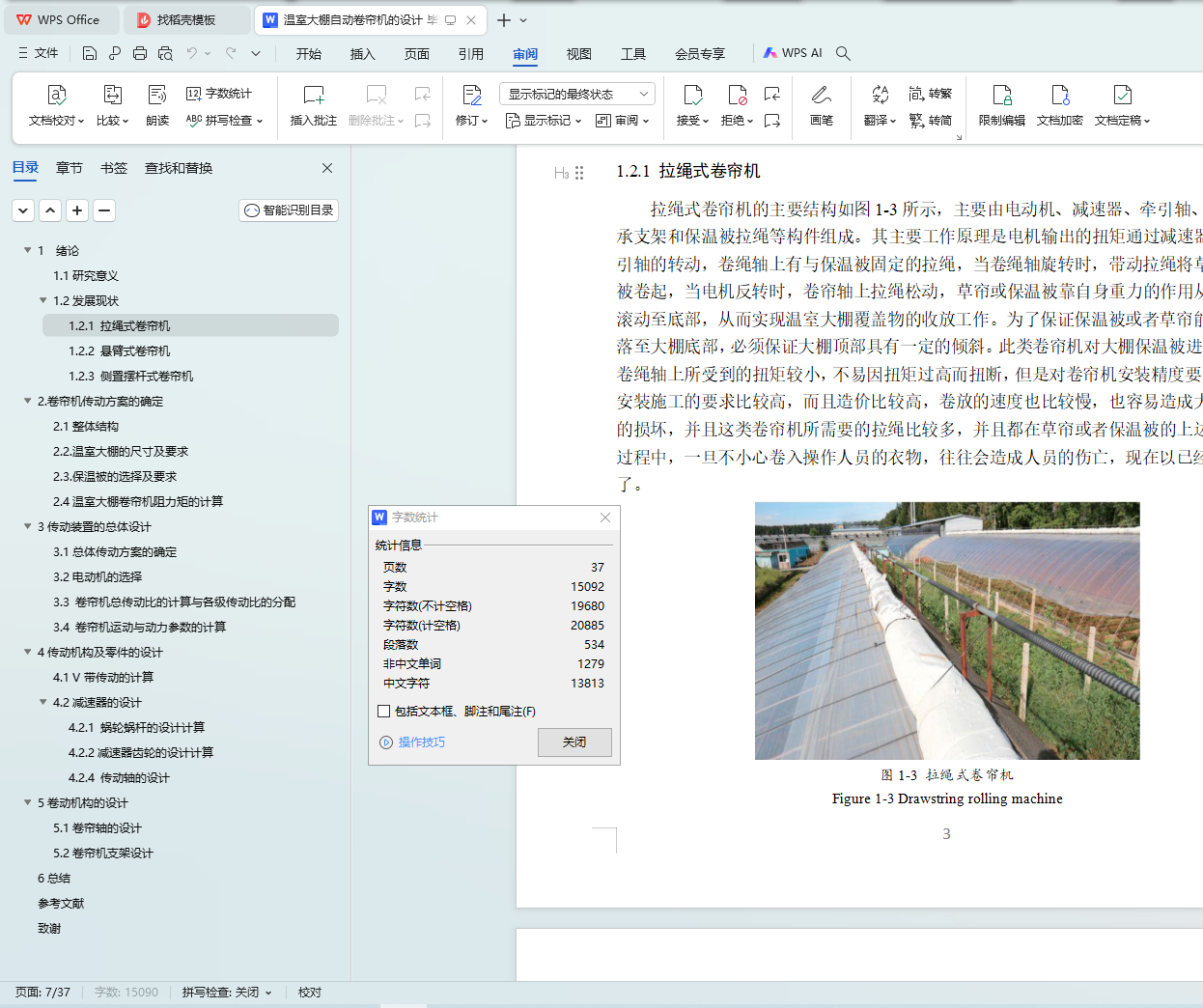Switch to the 视图 ribbon tab
Viewport: 1203px width, 1008px height.
point(579,54)
